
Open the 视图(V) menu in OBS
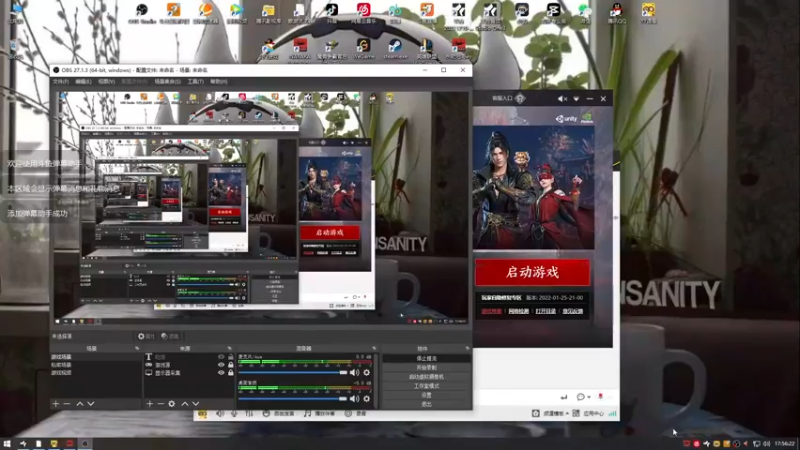pos(106,82)
